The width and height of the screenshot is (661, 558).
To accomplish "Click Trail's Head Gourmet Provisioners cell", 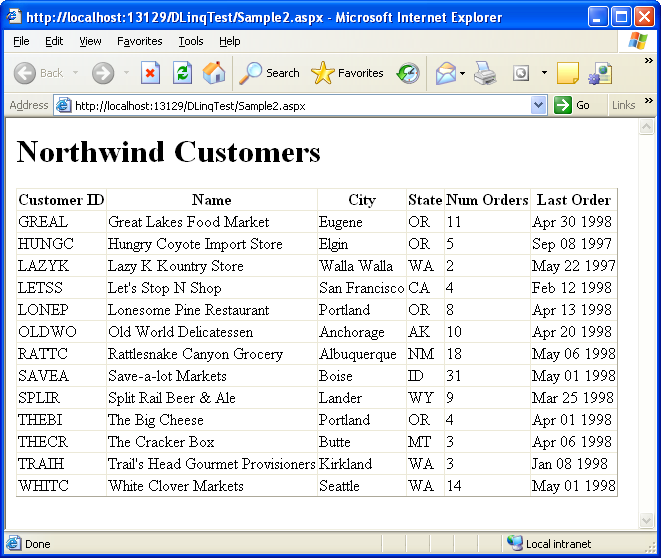I will 212,464.
